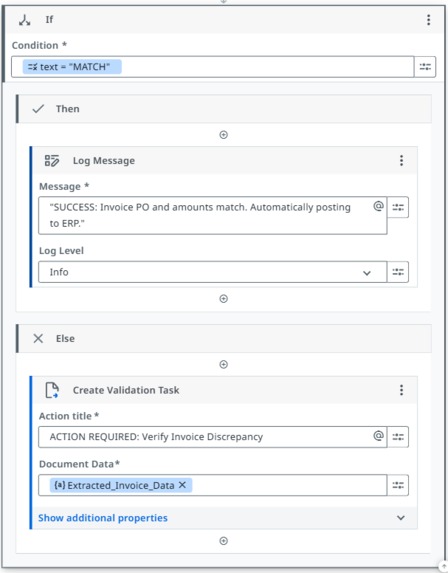The image size is (448, 573).
Task: Open Log Level field options button
Action: coord(398,272)
